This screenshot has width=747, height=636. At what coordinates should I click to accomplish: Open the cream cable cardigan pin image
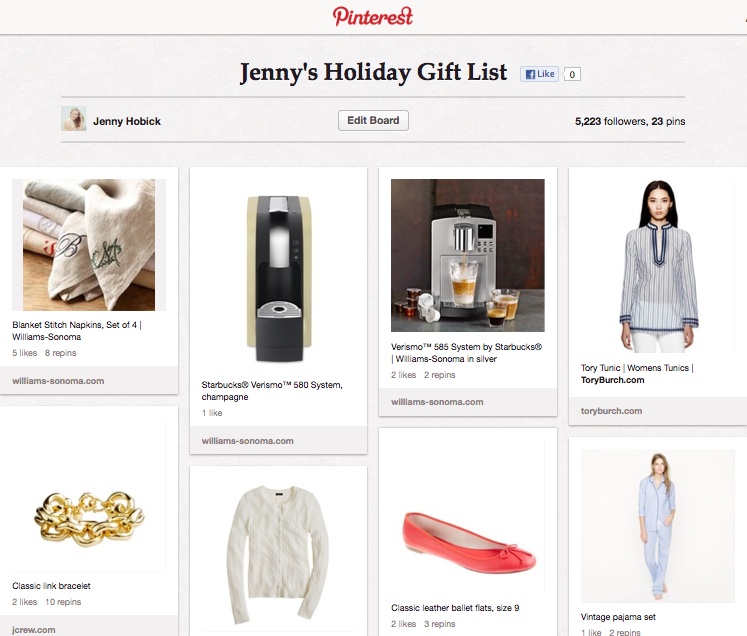coord(279,555)
